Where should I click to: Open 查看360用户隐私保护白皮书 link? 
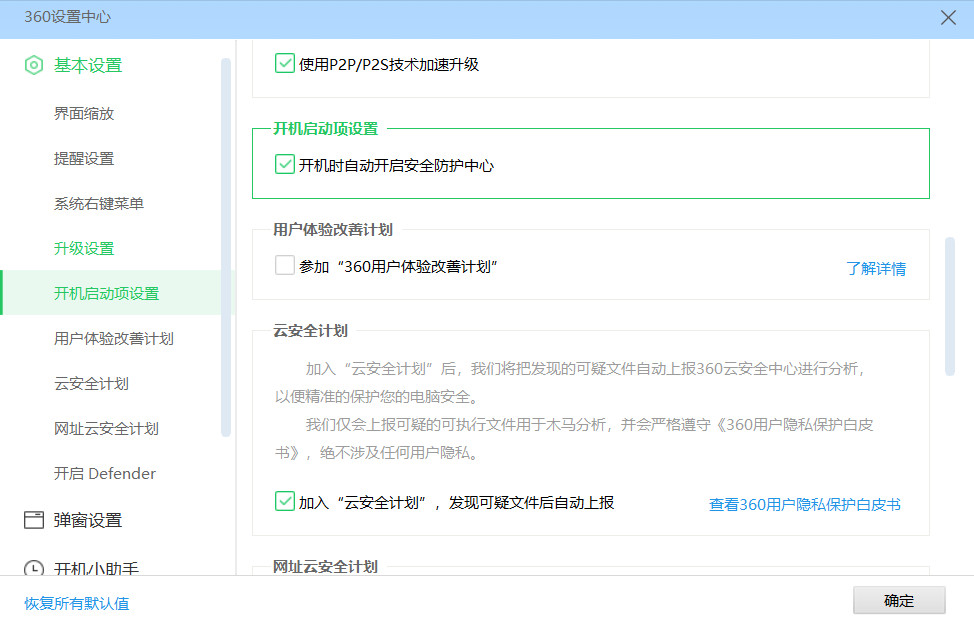pos(804,505)
